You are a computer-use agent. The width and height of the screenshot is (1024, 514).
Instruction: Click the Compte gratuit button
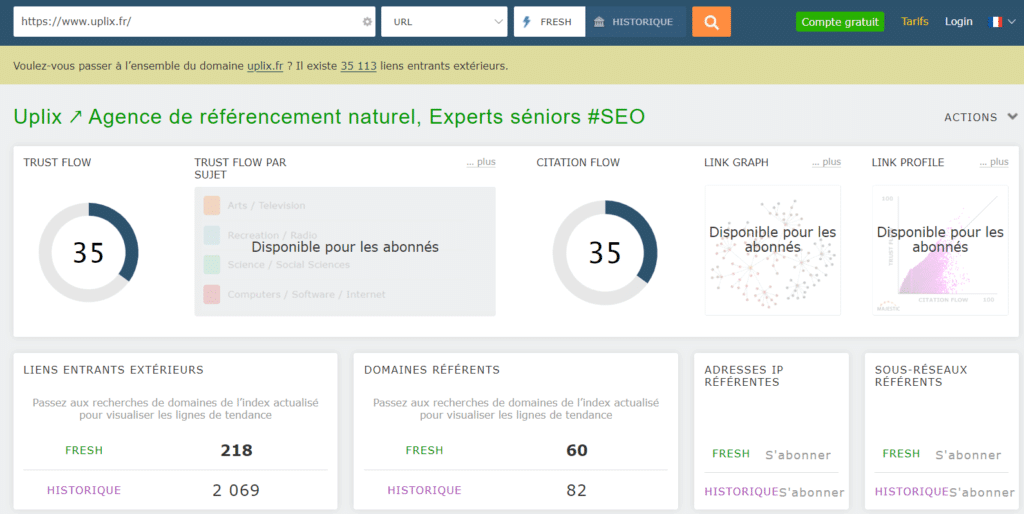click(x=840, y=22)
